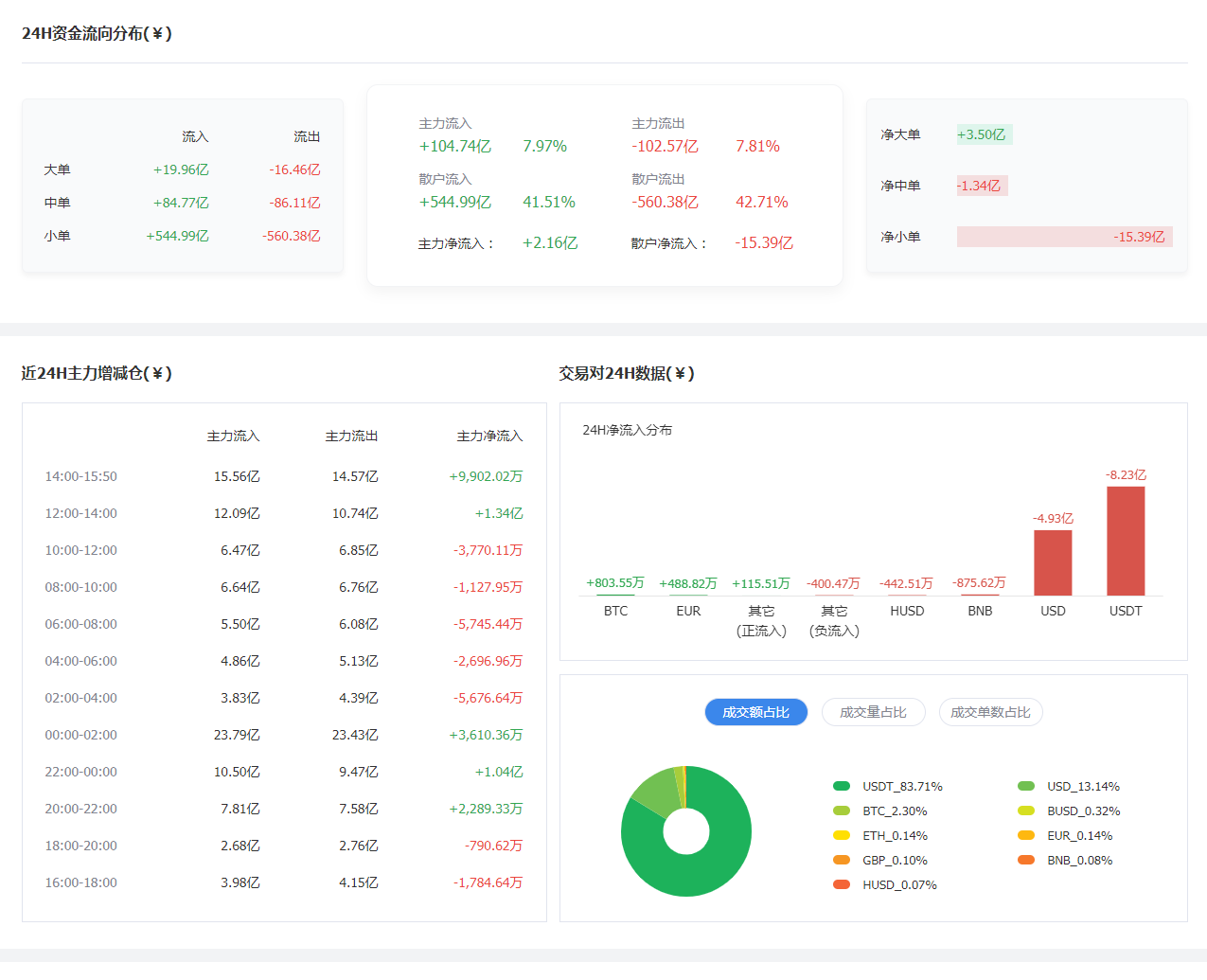Open the 成交单数占比 tab

click(x=990, y=712)
